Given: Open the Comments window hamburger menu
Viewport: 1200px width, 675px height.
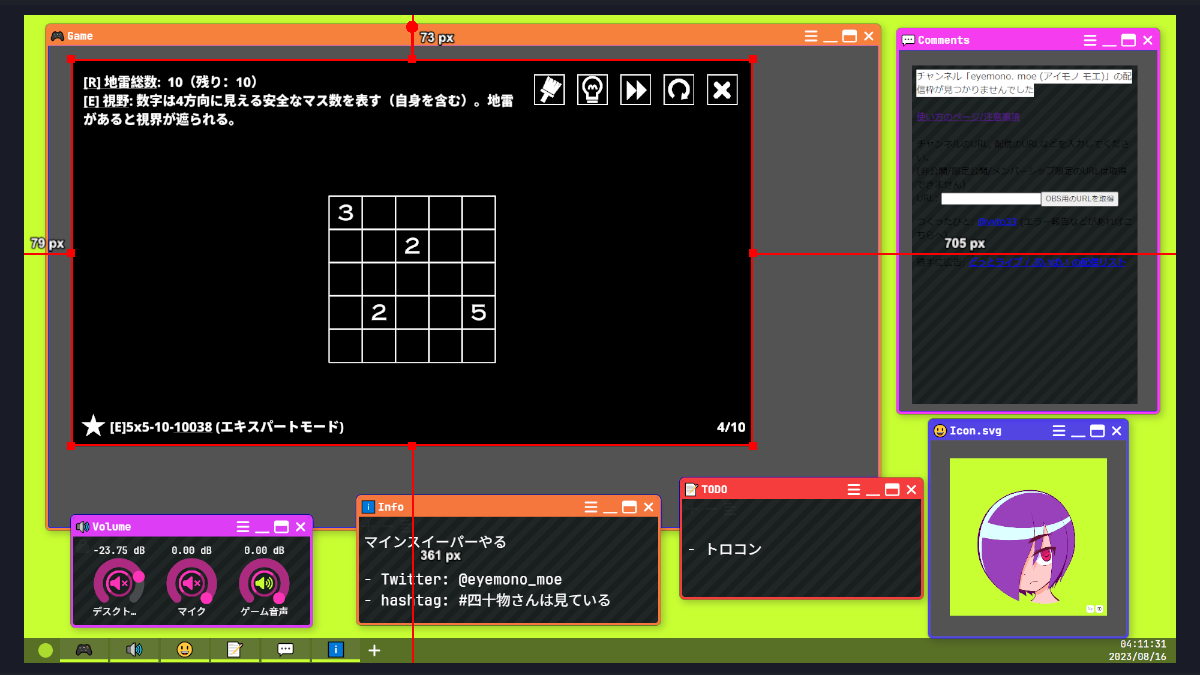Looking at the screenshot, I should point(1088,40).
